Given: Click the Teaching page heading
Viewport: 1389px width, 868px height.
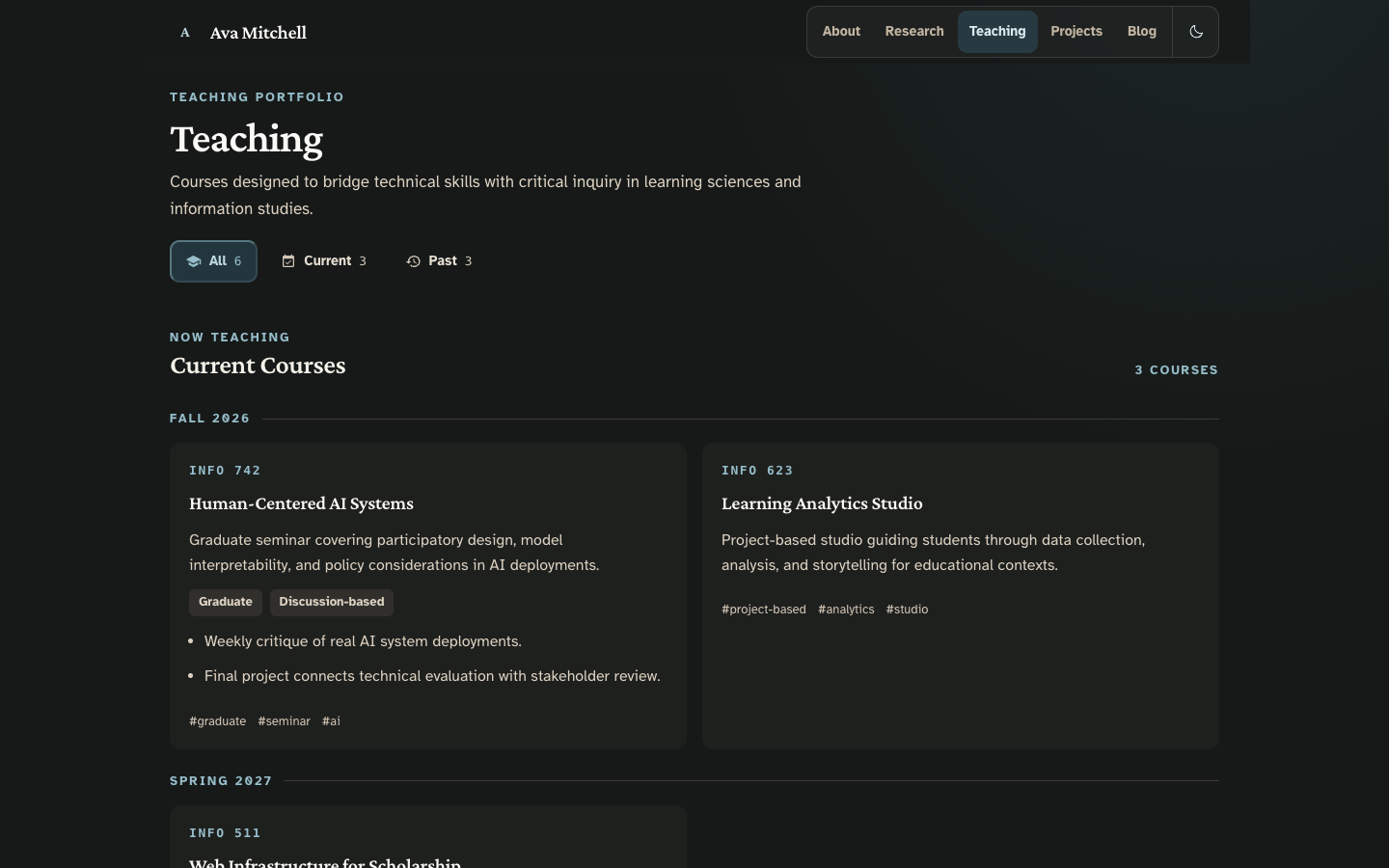Looking at the screenshot, I should click(x=247, y=139).
